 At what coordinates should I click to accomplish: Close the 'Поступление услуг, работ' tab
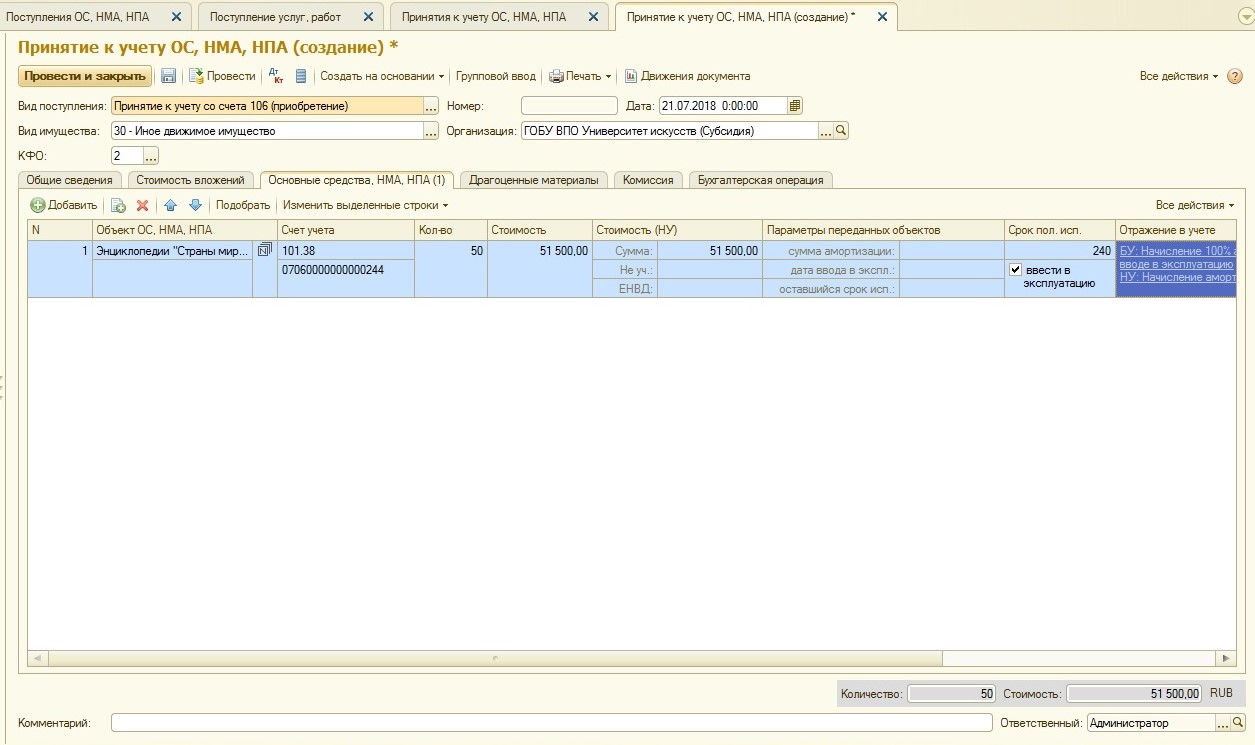tap(368, 17)
